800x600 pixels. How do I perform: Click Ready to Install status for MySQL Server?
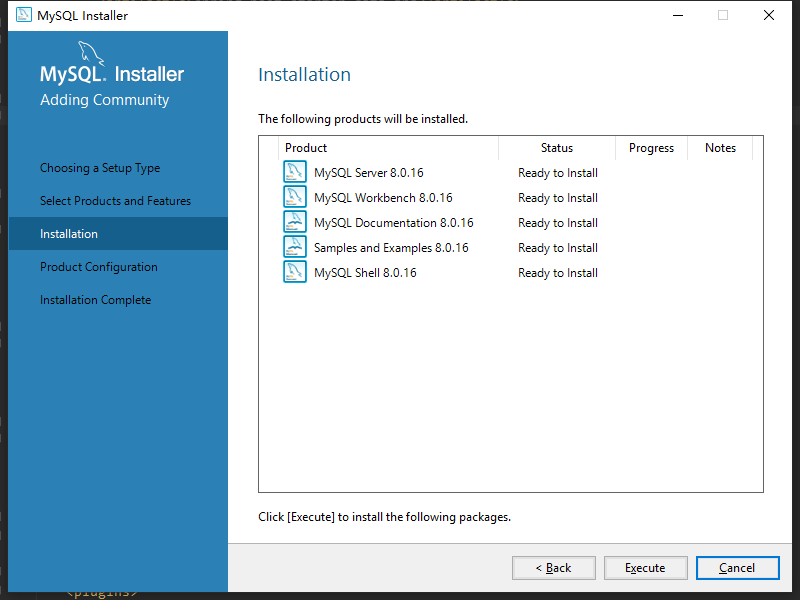click(558, 173)
